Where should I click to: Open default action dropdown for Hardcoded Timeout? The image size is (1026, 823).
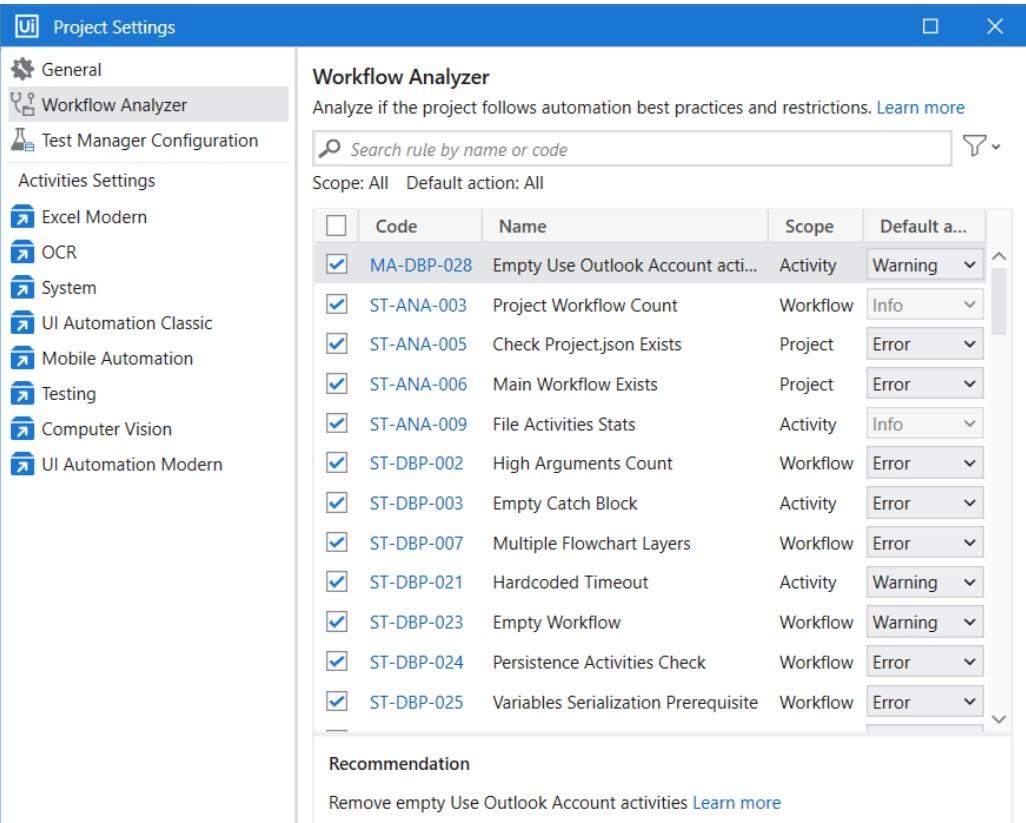[x=925, y=582]
